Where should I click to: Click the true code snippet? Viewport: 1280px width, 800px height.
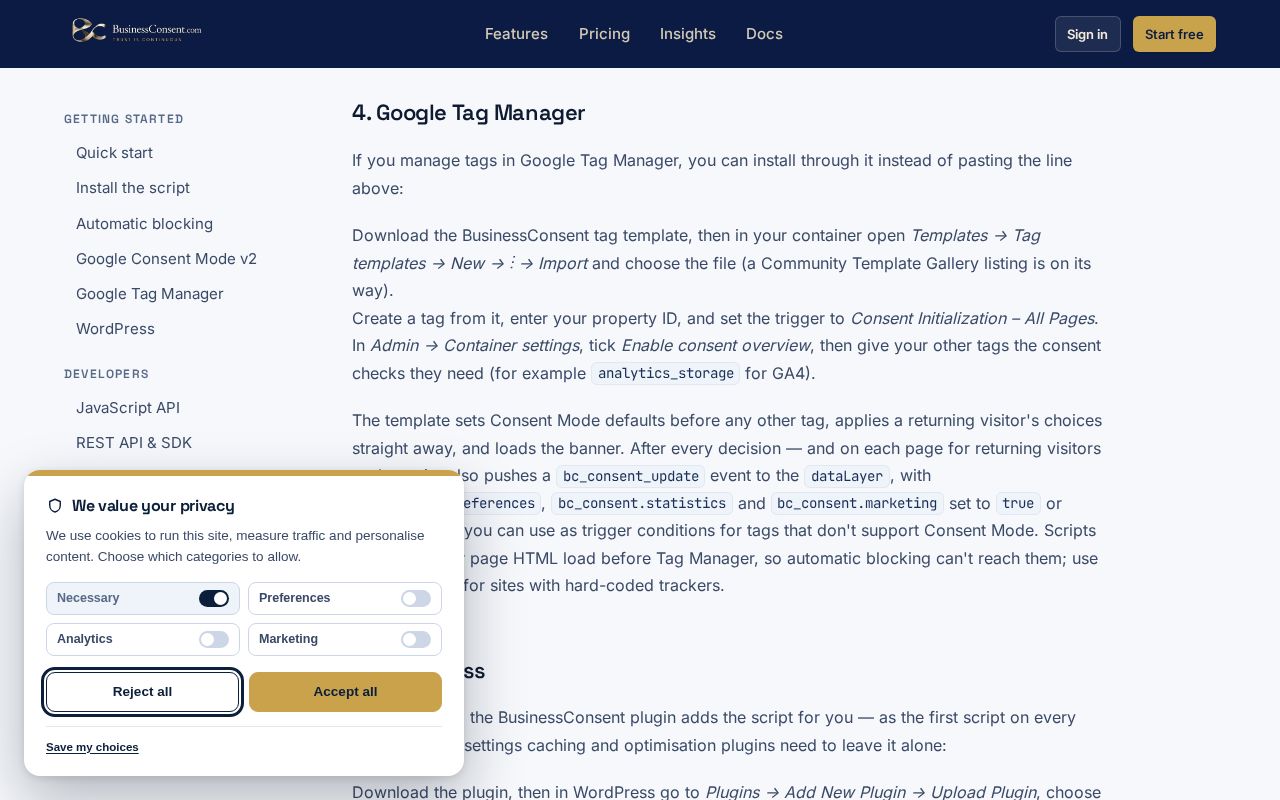[1018, 503]
